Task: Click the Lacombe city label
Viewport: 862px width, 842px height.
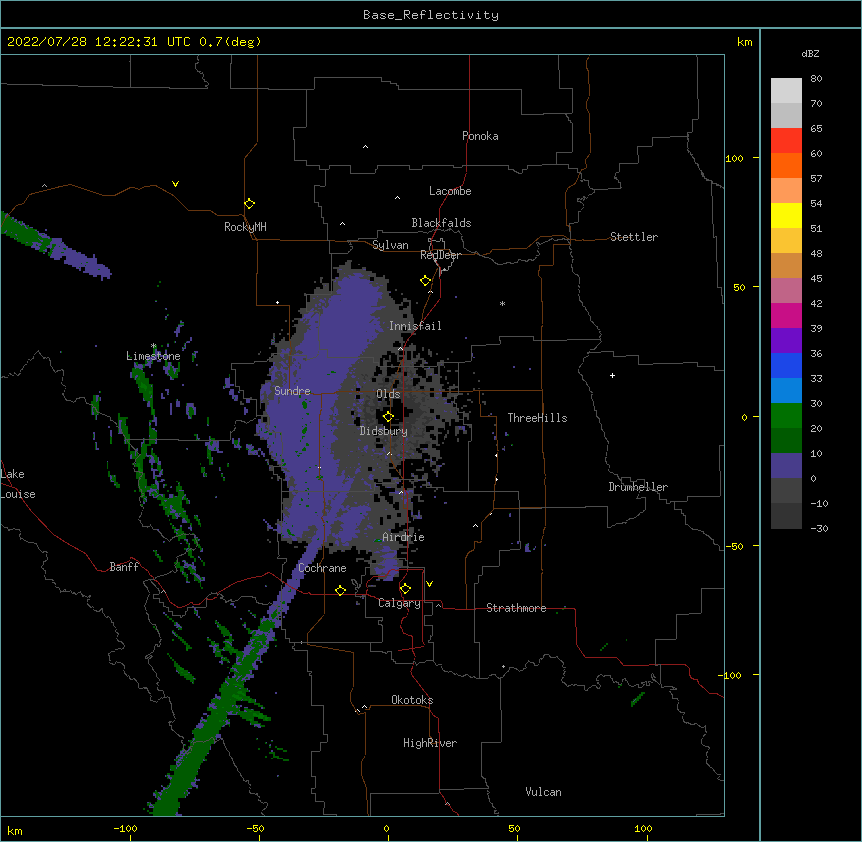Action: [450, 191]
